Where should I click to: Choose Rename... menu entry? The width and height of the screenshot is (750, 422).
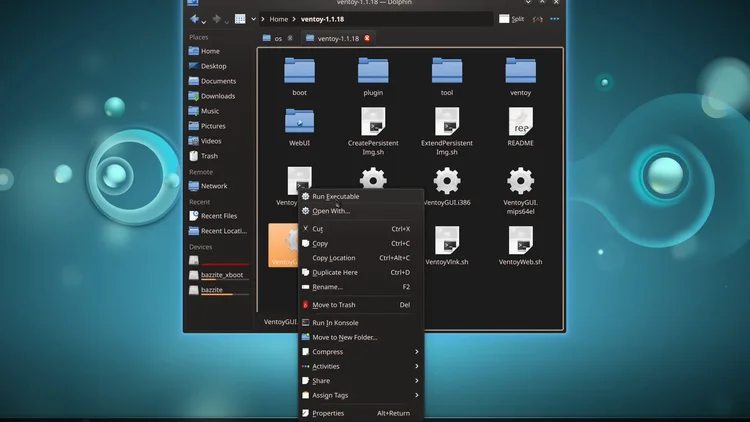(x=361, y=287)
